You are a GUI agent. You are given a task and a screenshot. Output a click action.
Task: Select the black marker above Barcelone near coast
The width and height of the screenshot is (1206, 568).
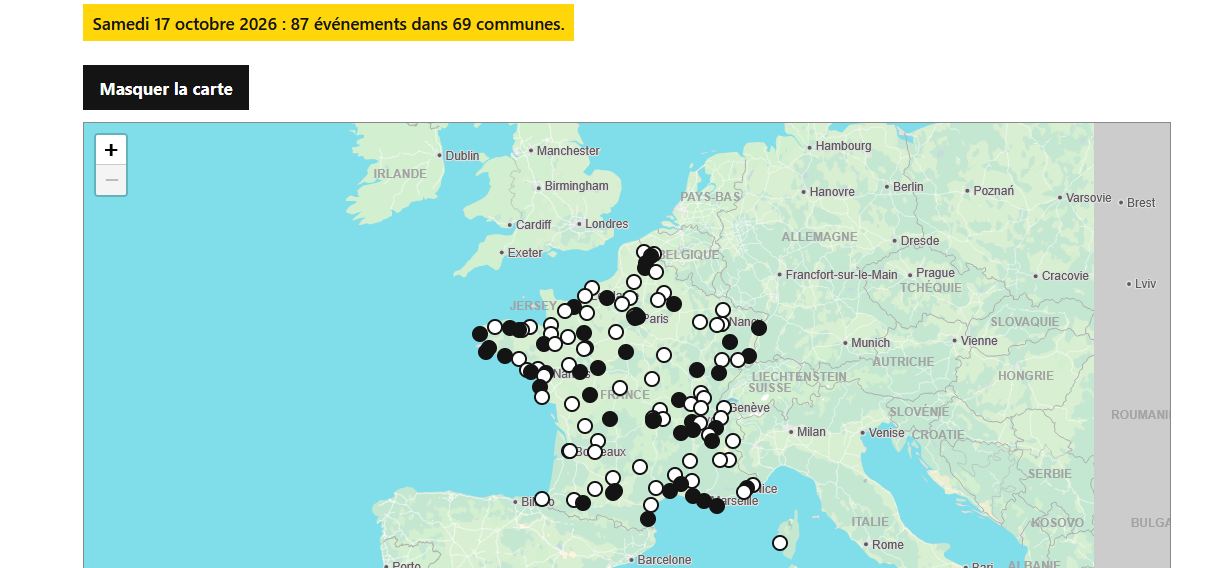(648, 519)
